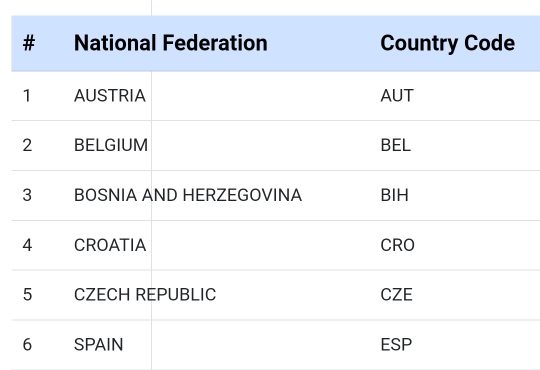Click the Country Code column header
Image resolution: width=540 pixels, height=370 pixels.
[447, 43]
